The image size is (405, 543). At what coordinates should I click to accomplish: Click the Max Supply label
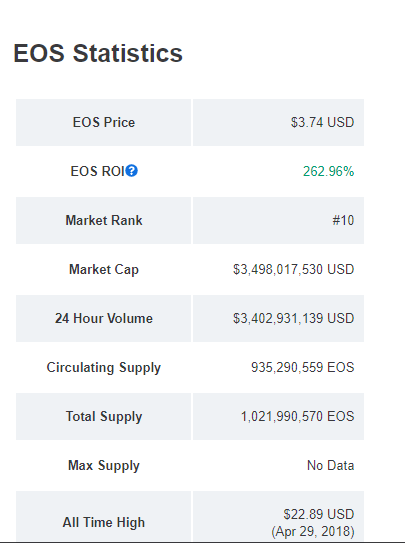tap(104, 466)
